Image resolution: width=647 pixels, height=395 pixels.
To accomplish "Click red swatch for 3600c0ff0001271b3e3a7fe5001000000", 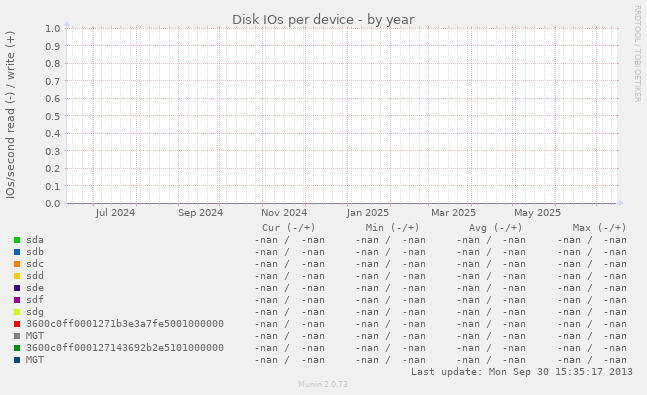I will (17, 324).
